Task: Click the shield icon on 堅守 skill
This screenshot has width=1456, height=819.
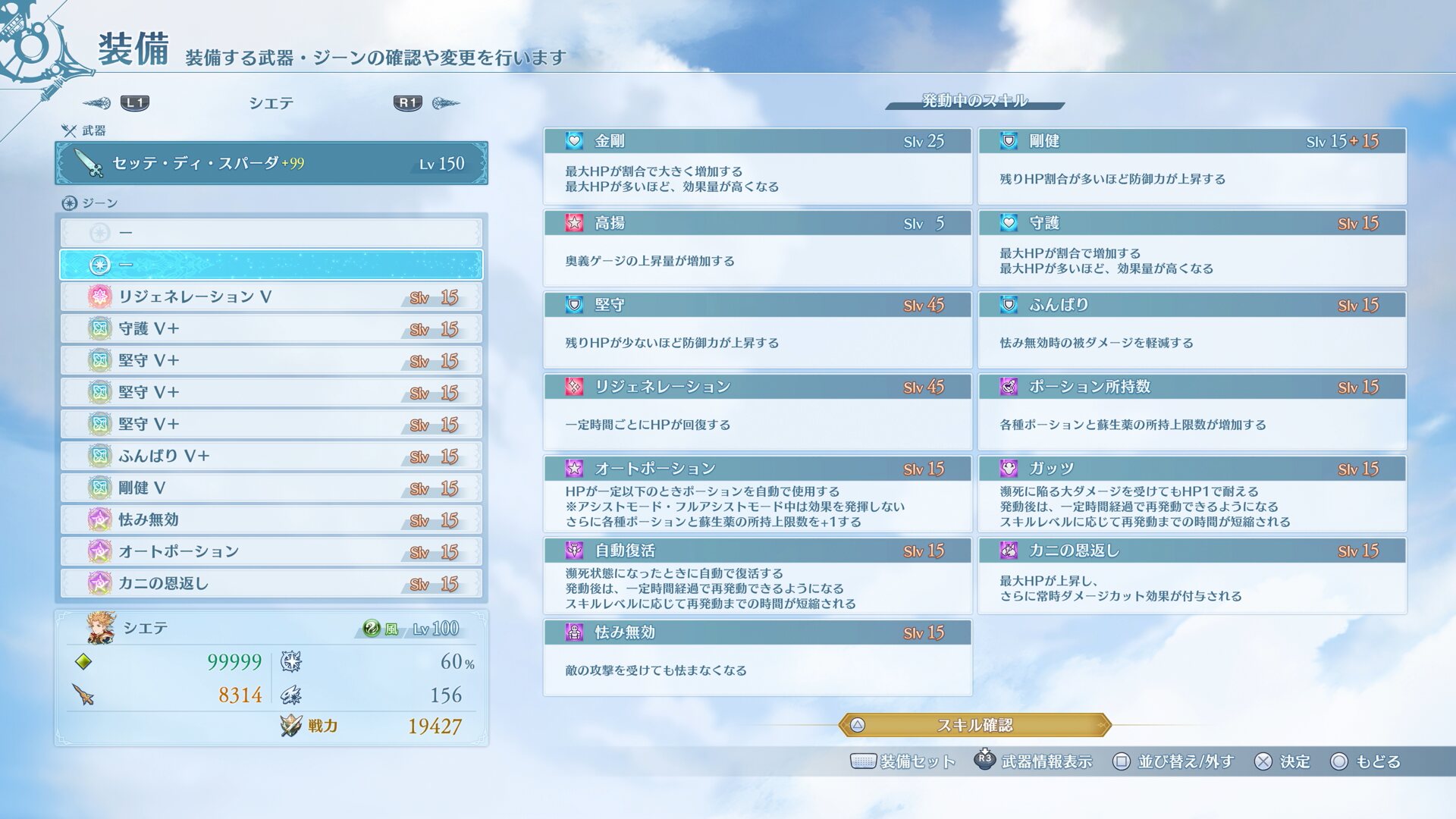Action: 574,305
